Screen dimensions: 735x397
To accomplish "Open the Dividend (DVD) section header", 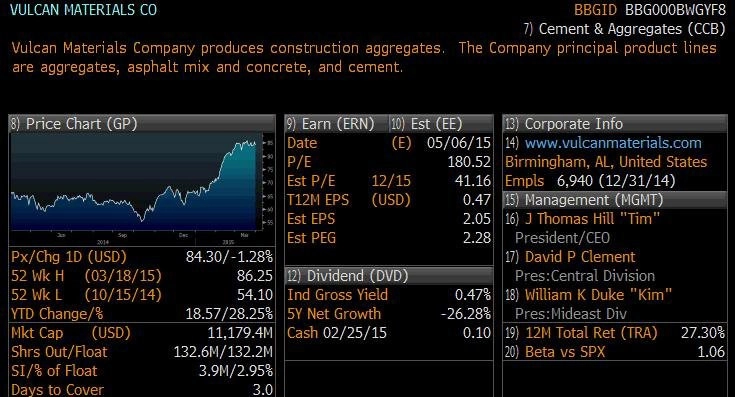I will pyautogui.click(x=389, y=276).
